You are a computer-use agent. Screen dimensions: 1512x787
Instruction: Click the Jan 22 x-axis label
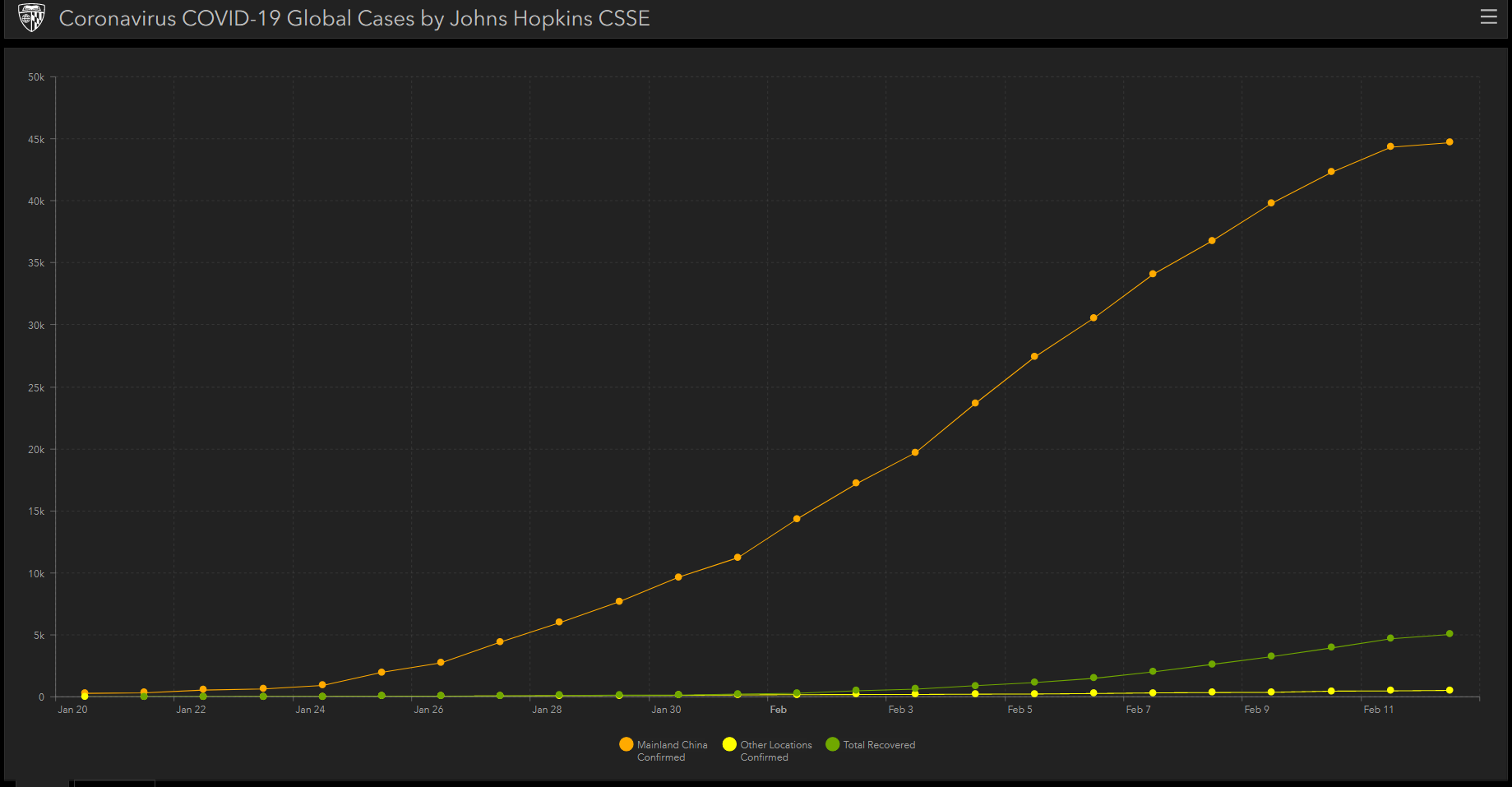pyautogui.click(x=191, y=710)
